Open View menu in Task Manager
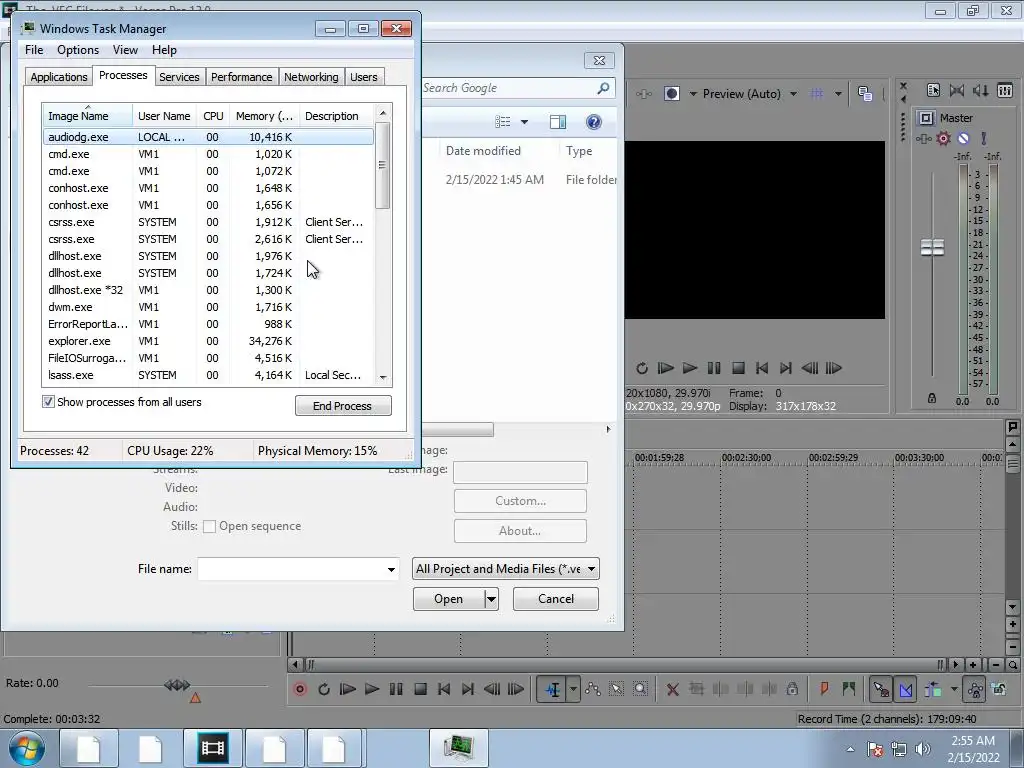Viewport: 1024px width, 768px height. coord(125,50)
